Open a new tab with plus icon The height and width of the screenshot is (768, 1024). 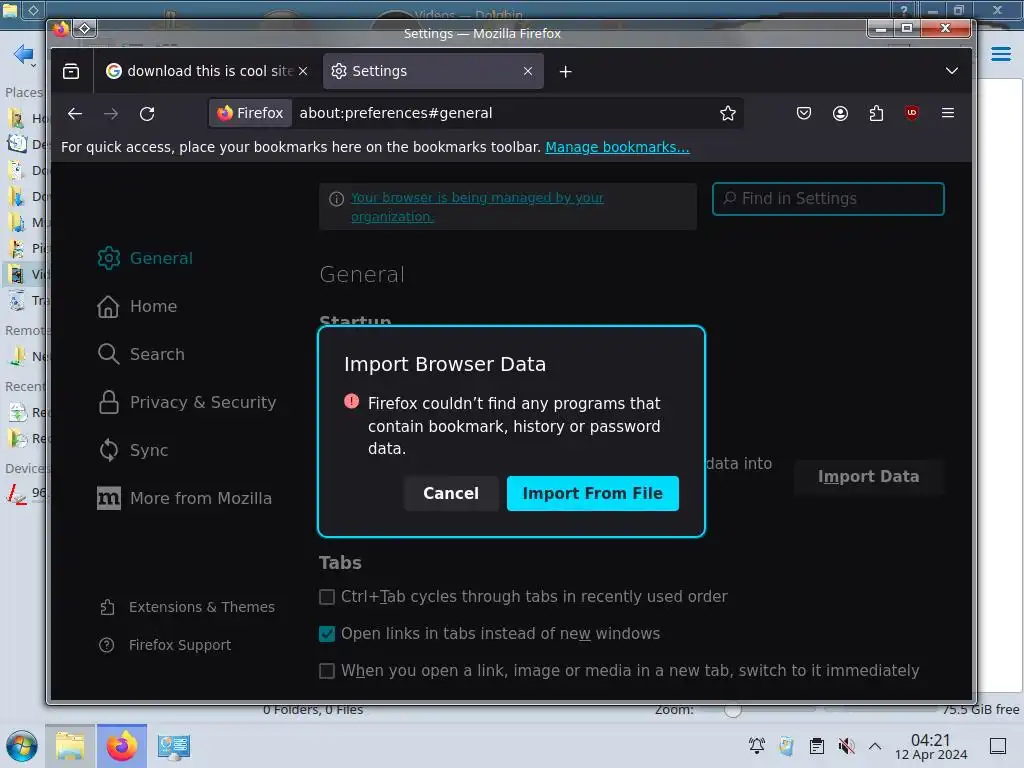point(566,71)
